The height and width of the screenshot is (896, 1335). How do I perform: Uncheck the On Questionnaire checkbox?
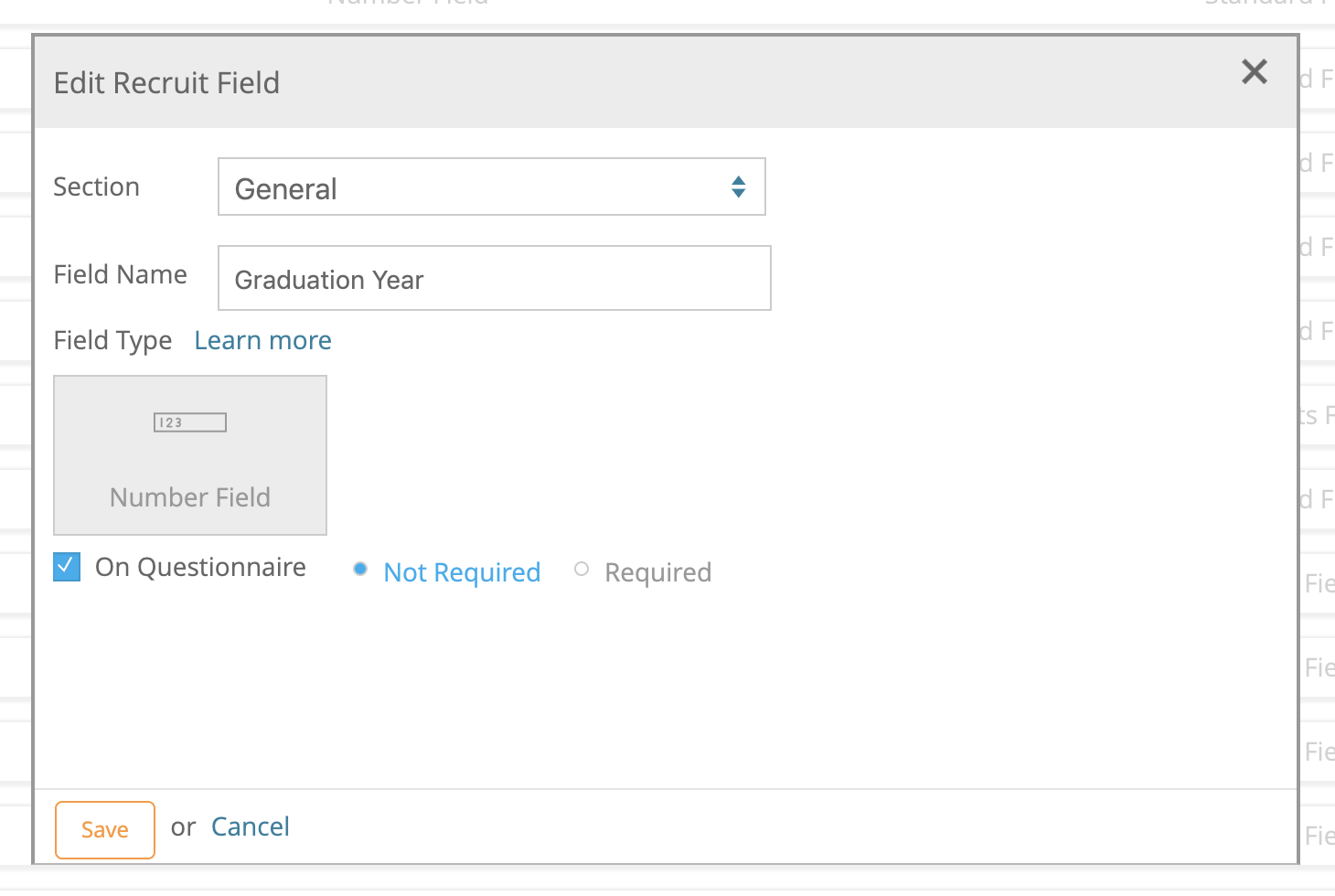[65, 567]
